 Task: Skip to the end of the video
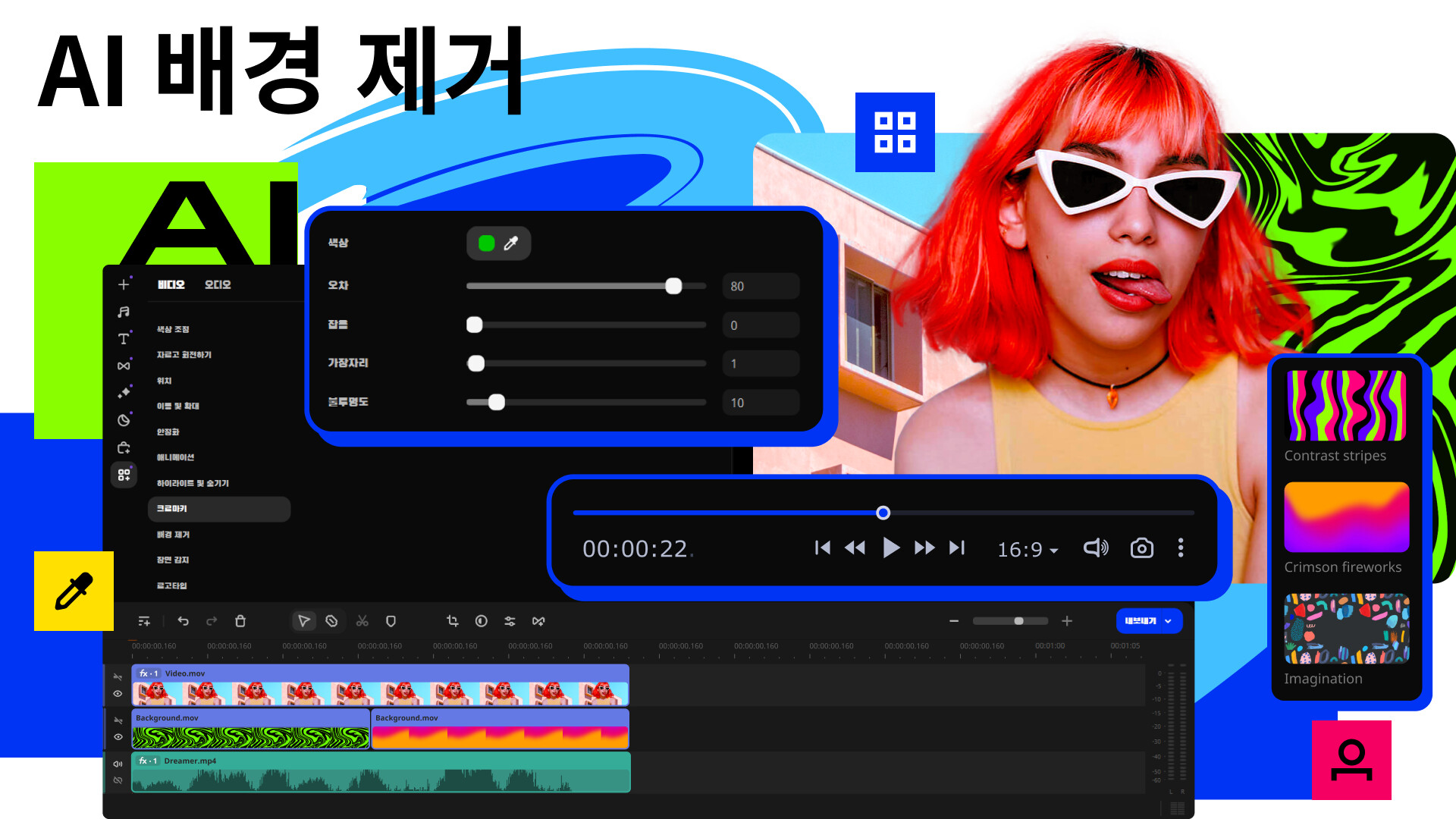(x=957, y=548)
